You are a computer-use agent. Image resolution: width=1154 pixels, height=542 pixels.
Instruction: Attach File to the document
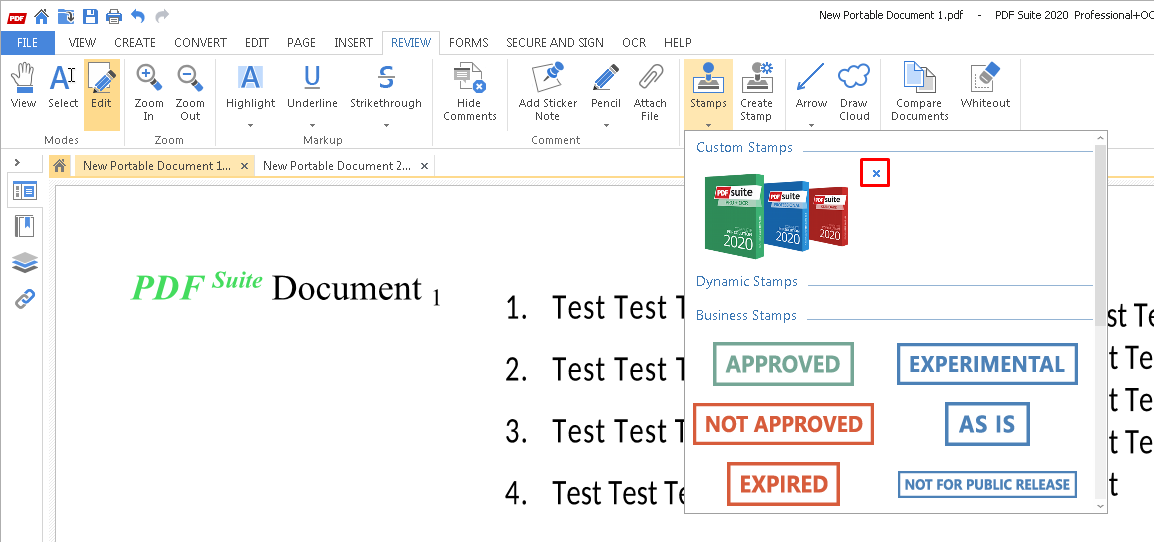coord(650,93)
